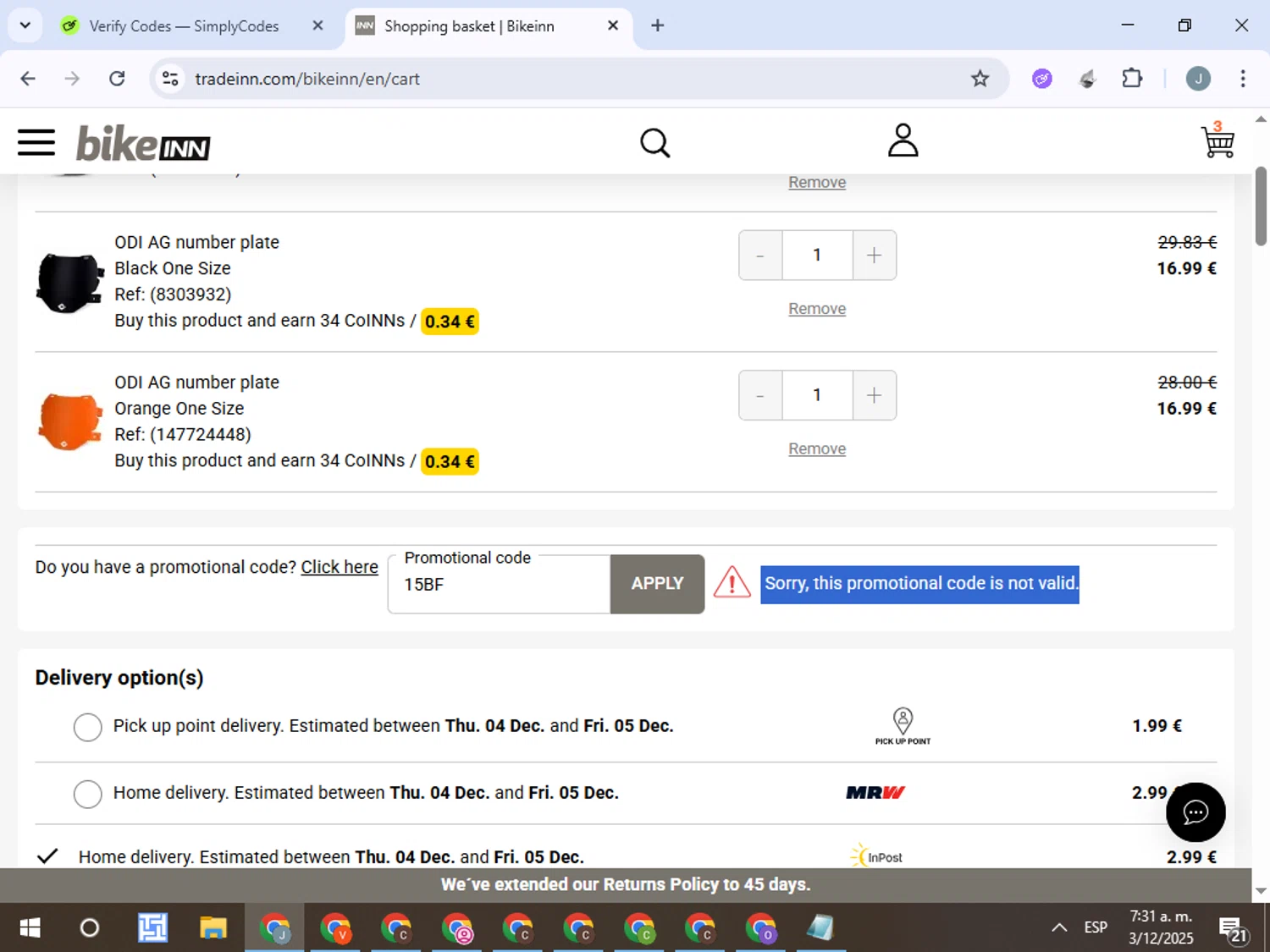
Task: Open the Windows notification center
Action: (x=1234, y=930)
